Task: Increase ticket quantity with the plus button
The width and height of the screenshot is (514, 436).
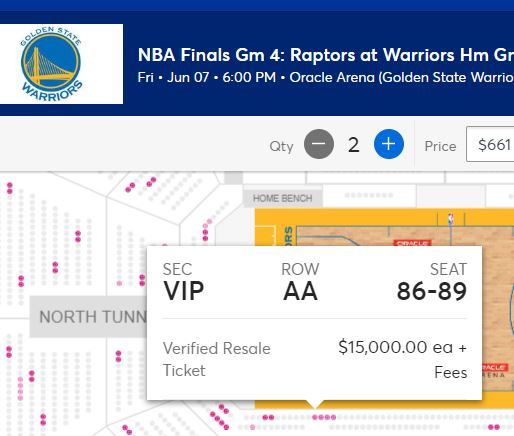Action: pyautogui.click(x=389, y=144)
